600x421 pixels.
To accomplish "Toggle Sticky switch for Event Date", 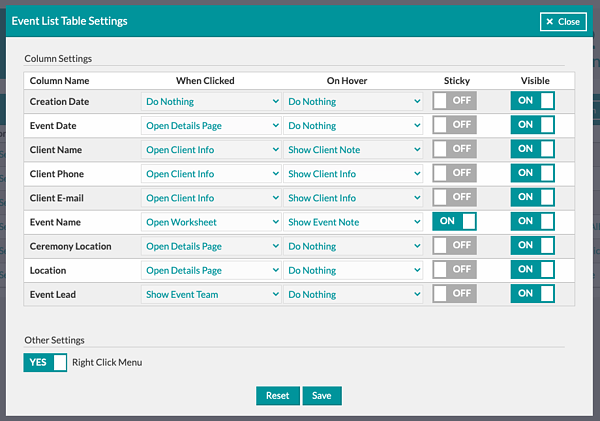I will [454, 125].
